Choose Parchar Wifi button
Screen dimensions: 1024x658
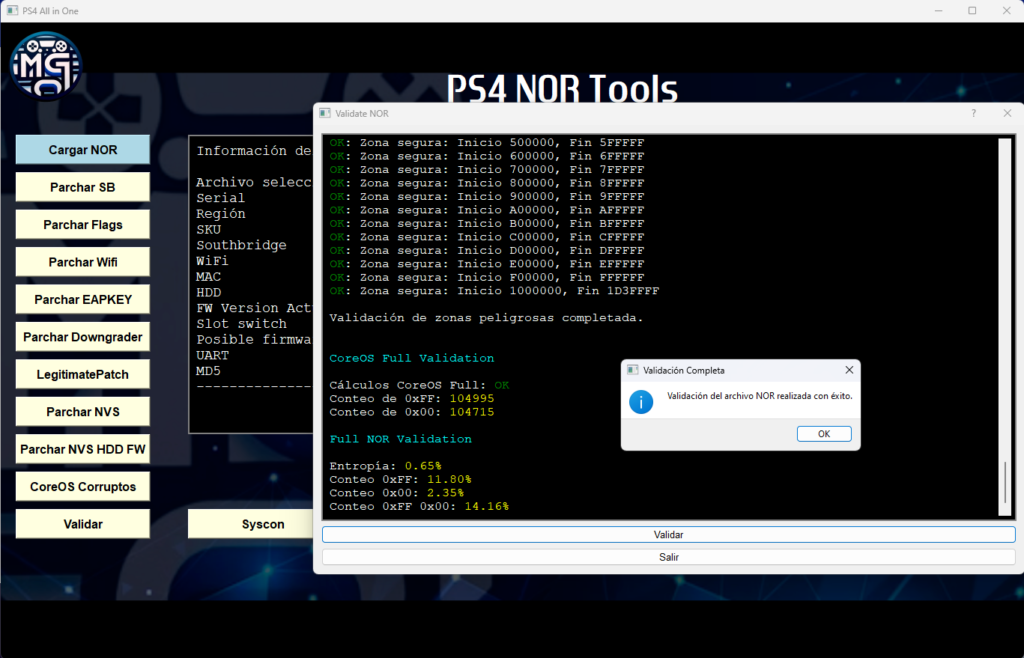tap(83, 262)
